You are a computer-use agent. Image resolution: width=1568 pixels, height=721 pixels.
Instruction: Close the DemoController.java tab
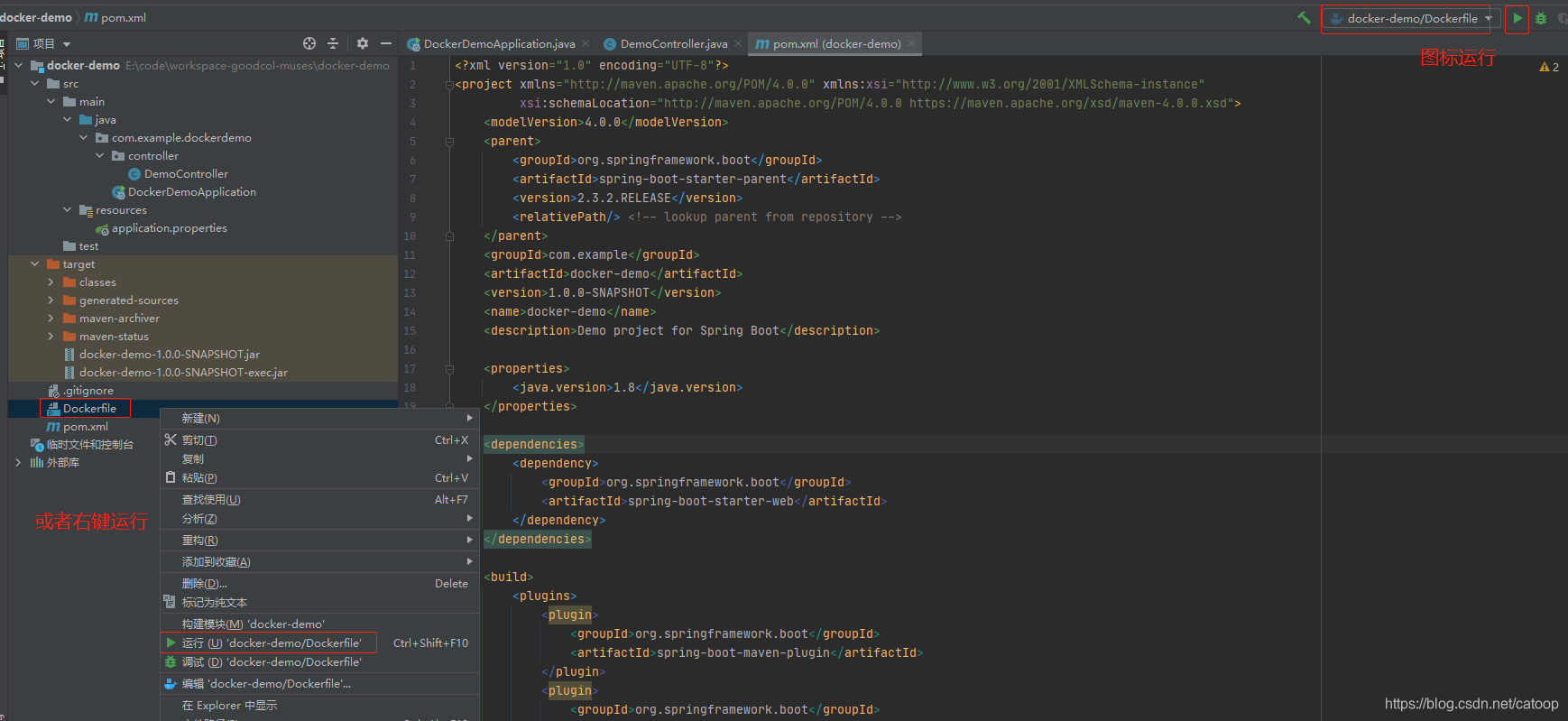(738, 43)
